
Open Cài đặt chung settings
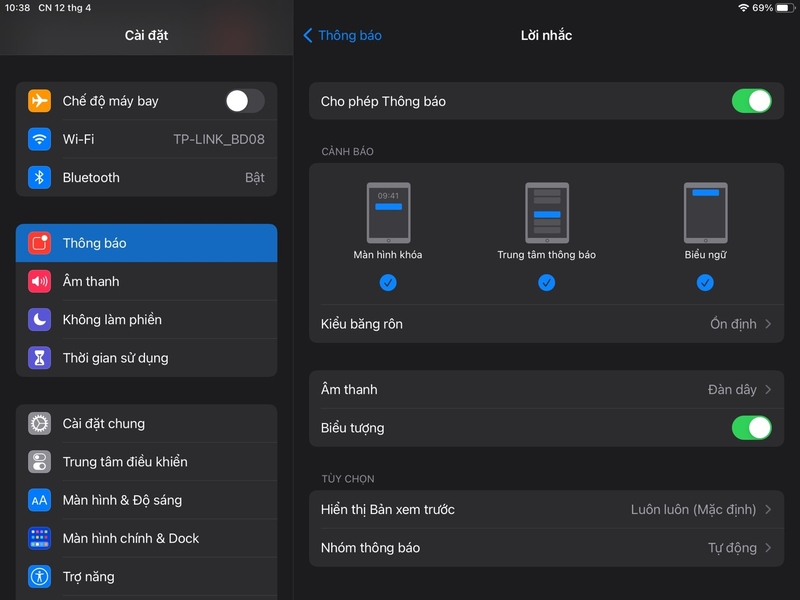point(146,423)
